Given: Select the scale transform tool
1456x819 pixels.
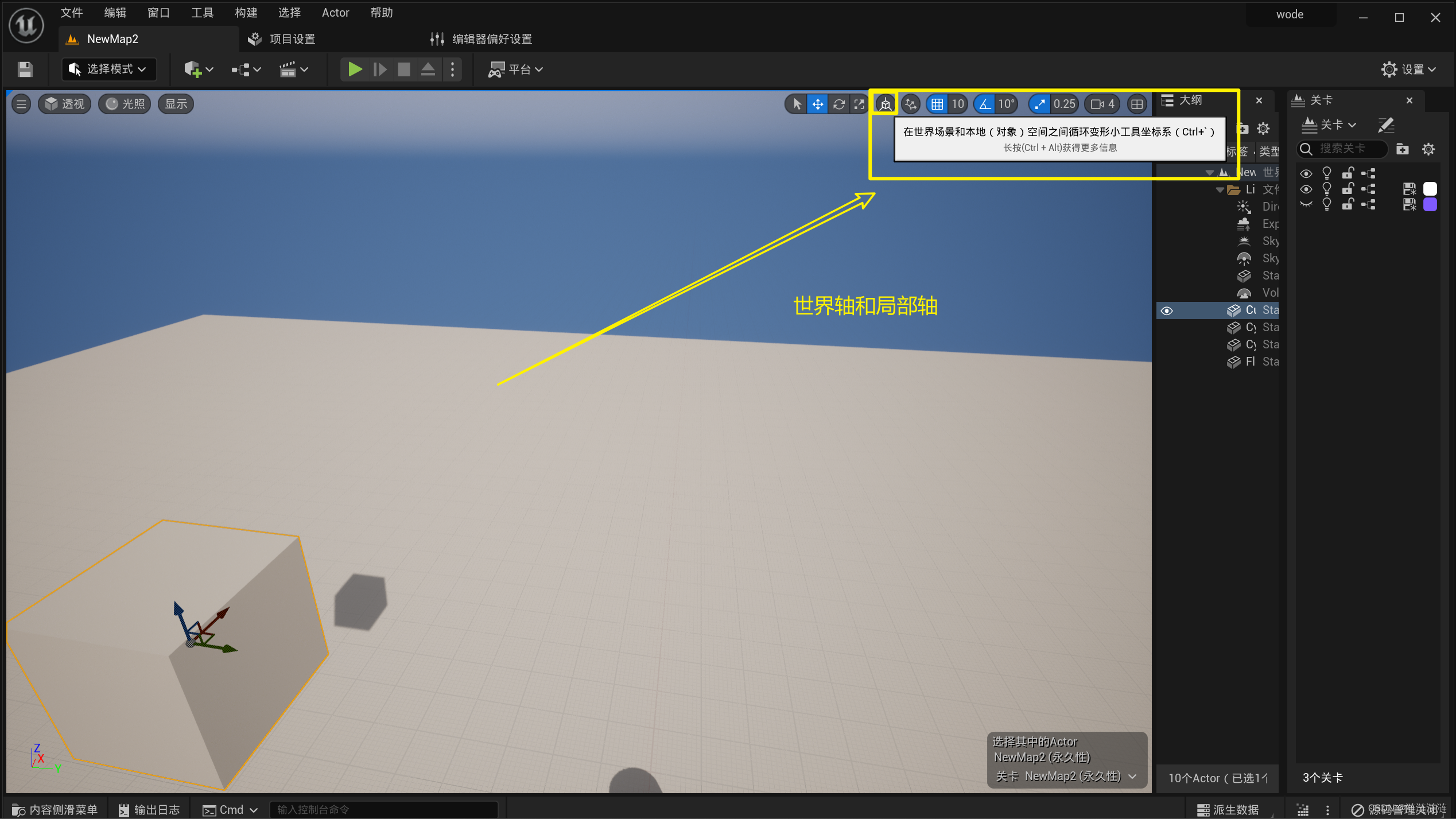Looking at the screenshot, I should tap(859, 104).
